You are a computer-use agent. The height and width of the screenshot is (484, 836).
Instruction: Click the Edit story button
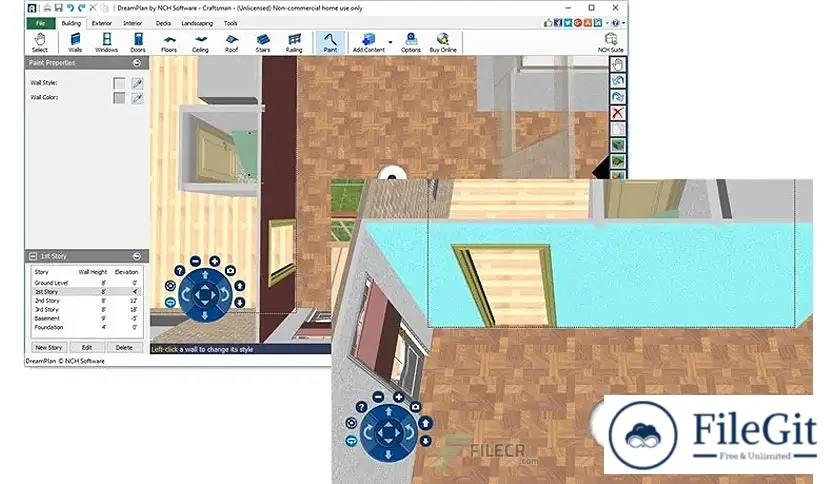(x=86, y=348)
